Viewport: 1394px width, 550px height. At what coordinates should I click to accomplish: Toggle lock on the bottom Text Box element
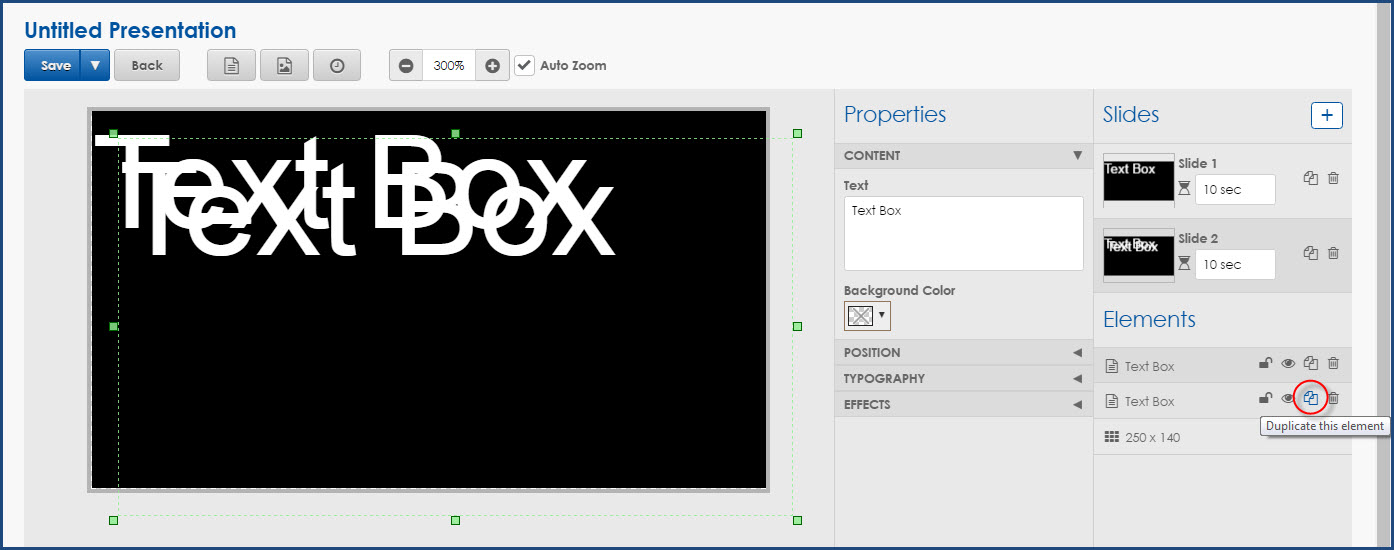(x=1265, y=398)
